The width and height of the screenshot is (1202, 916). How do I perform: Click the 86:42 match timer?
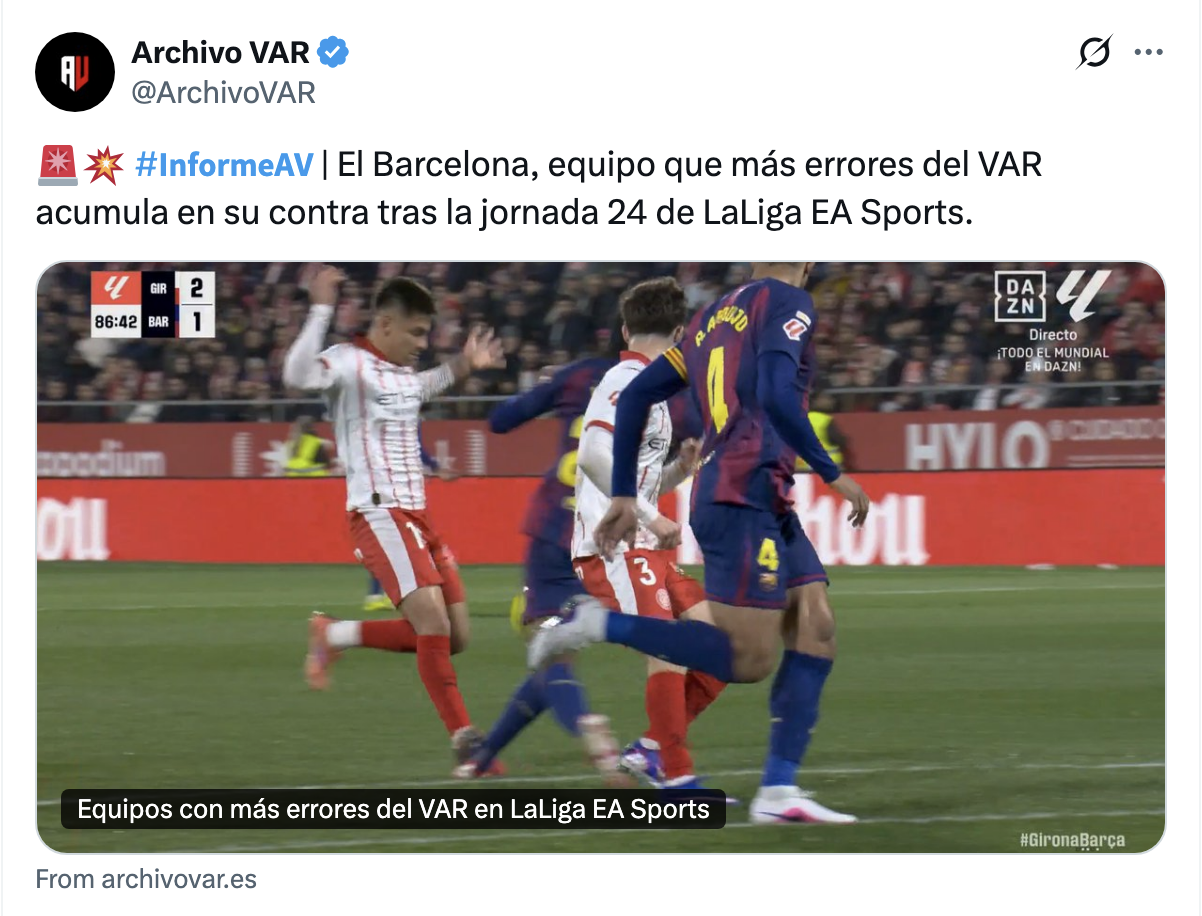point(116,320)
